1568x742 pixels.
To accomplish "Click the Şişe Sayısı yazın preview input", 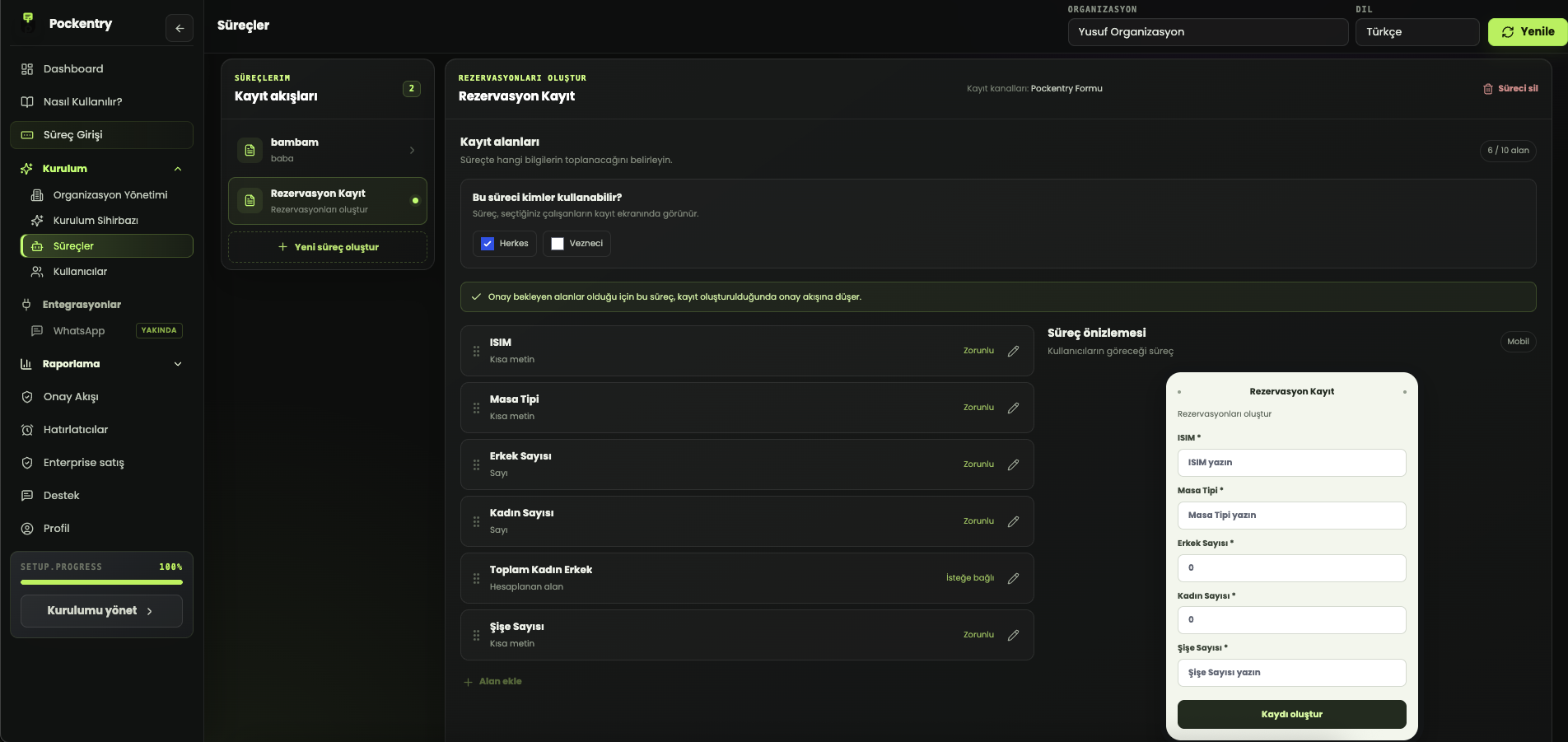I will [x=1291, y=673].
